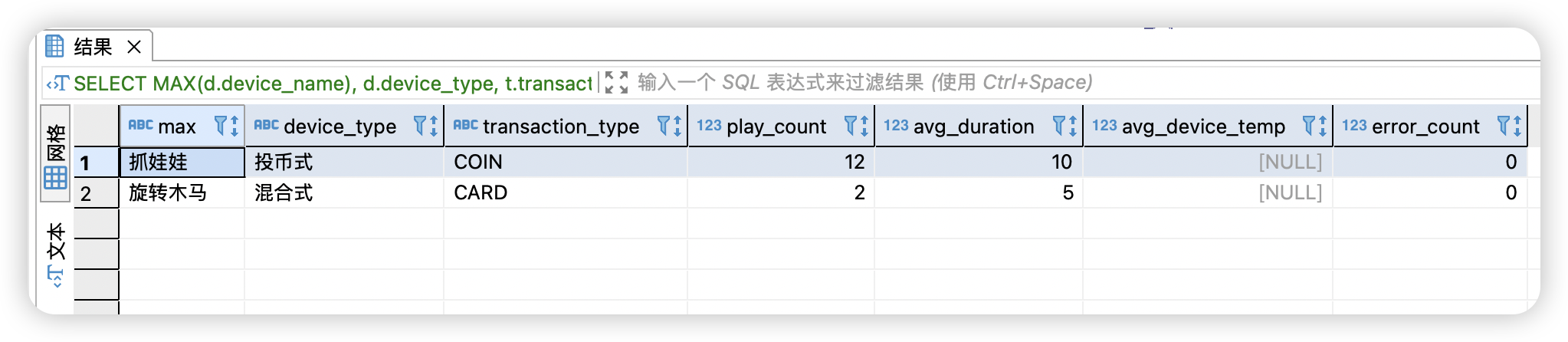Click the SELECT query text label
Viewport: 1568px width, 342px height.
tap(330, 83)
